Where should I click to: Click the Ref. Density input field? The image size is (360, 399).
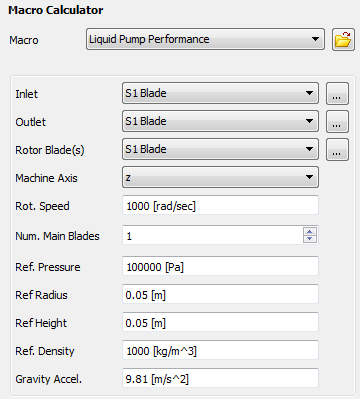pyautogui.click(x=220, y=350)
